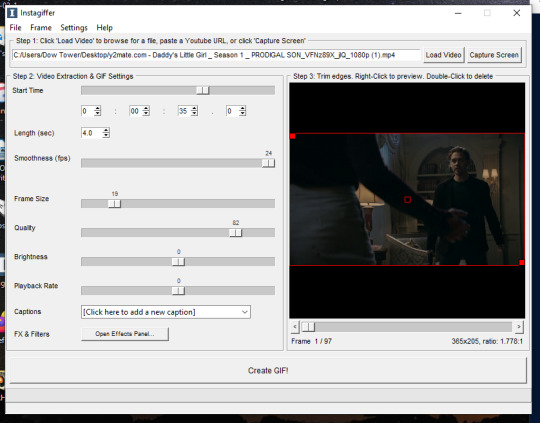
Task: Click the video preview frame
Action: click(x=407, y=199)
